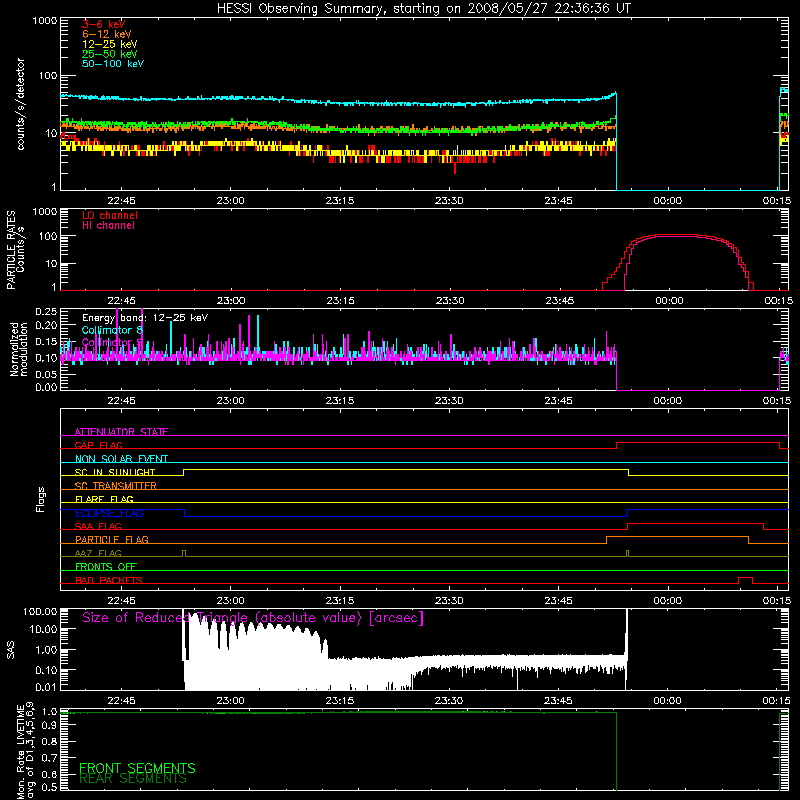Image resolution: width=800 pixels, height=800 pixels.
Task: Click "00:00" tick under the particle rates plot
Action: coord(669,301)
